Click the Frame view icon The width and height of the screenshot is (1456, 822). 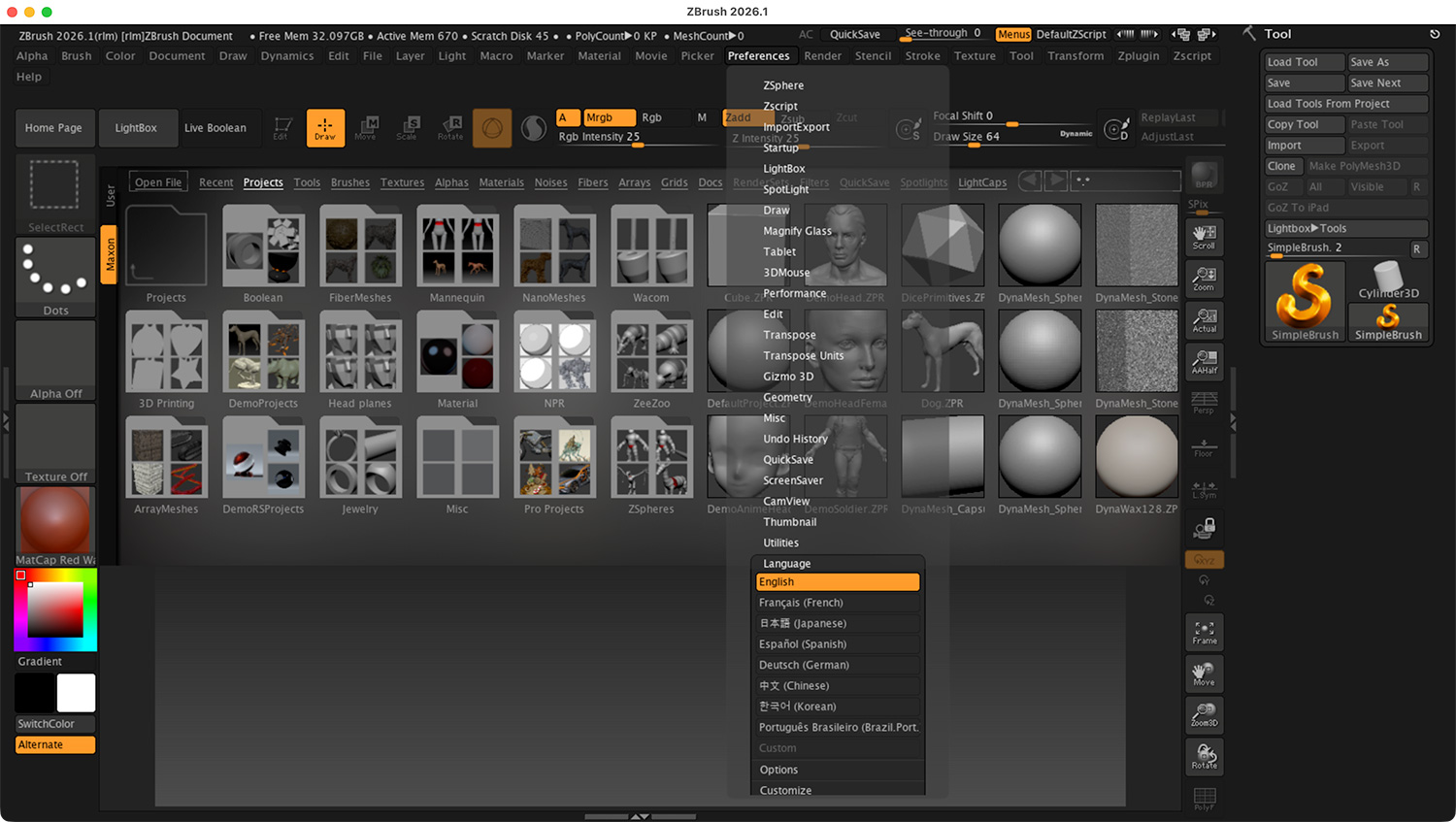tap(1204, 633)
